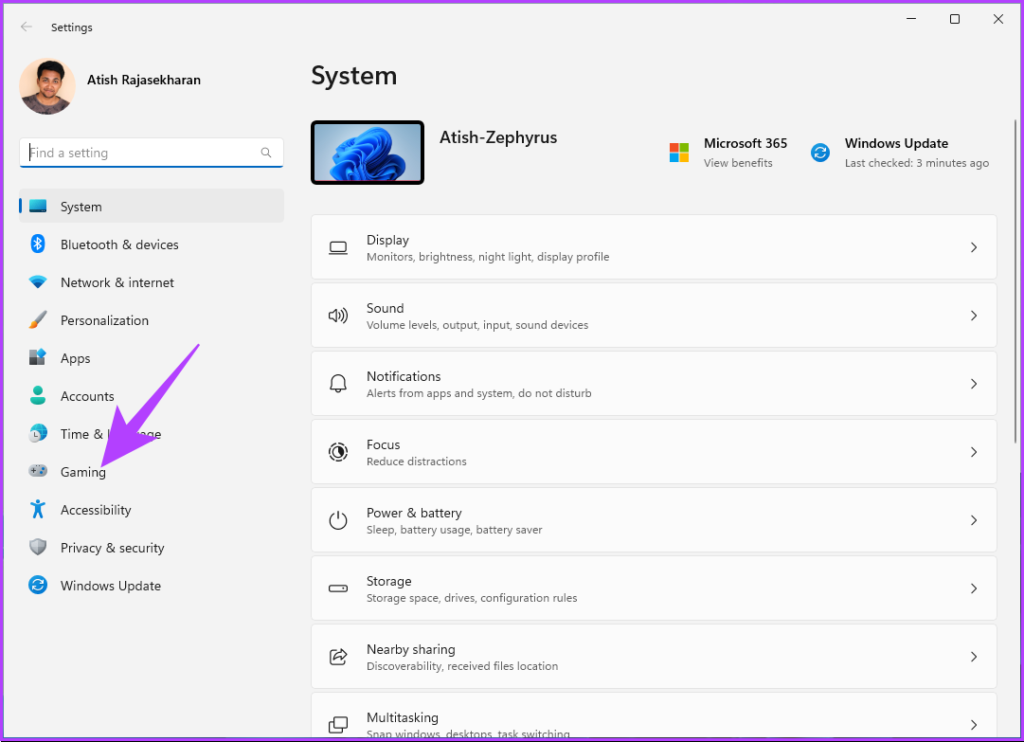Viewport: 1024px width, 742px height.
Task: Open Network & internet via its Wi-Fi icon
Action: point(38,282)
